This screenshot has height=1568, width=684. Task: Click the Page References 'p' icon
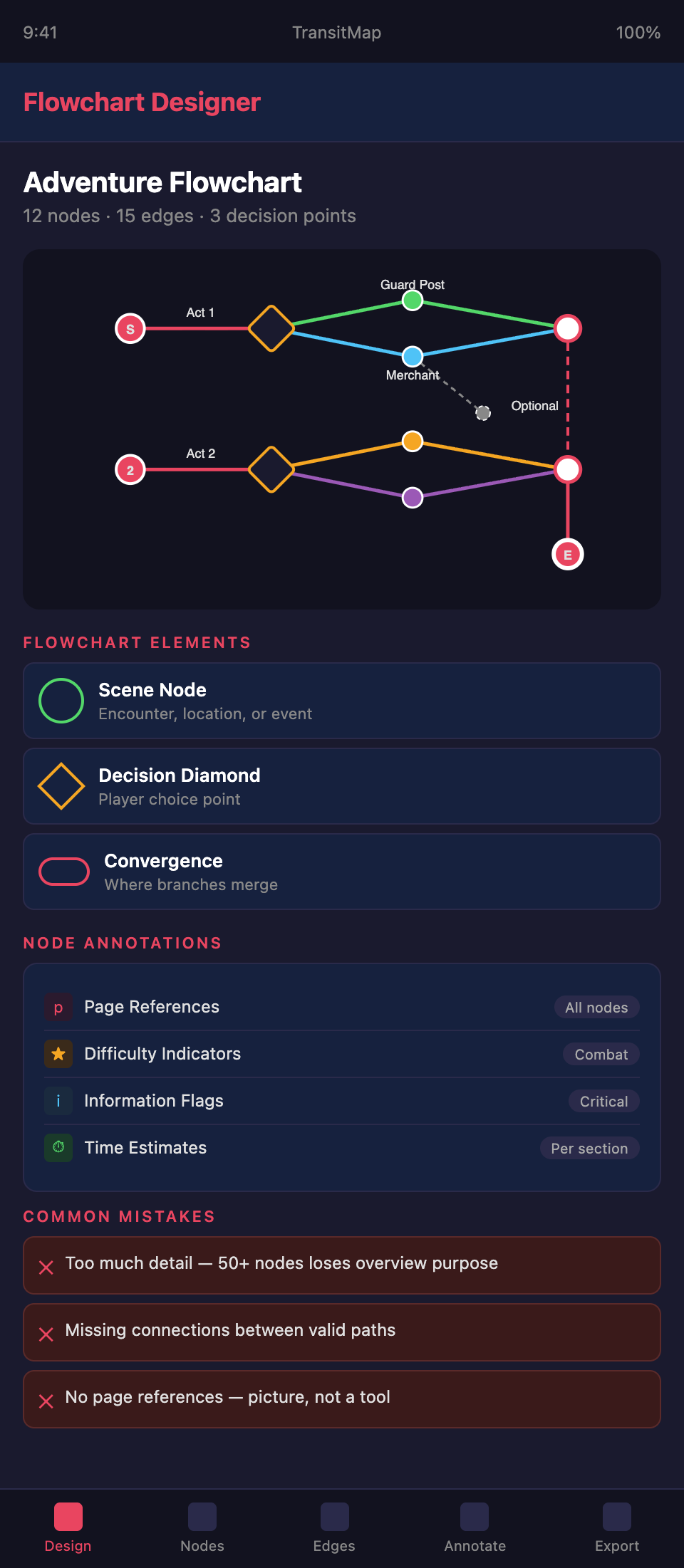[58, 1007]
